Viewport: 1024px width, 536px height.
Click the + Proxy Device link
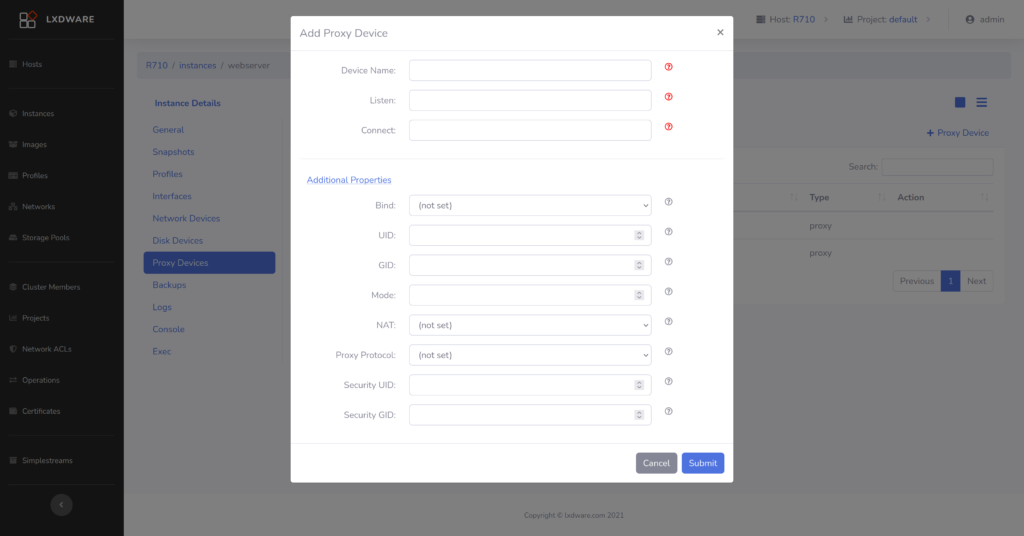pos(957,133)
